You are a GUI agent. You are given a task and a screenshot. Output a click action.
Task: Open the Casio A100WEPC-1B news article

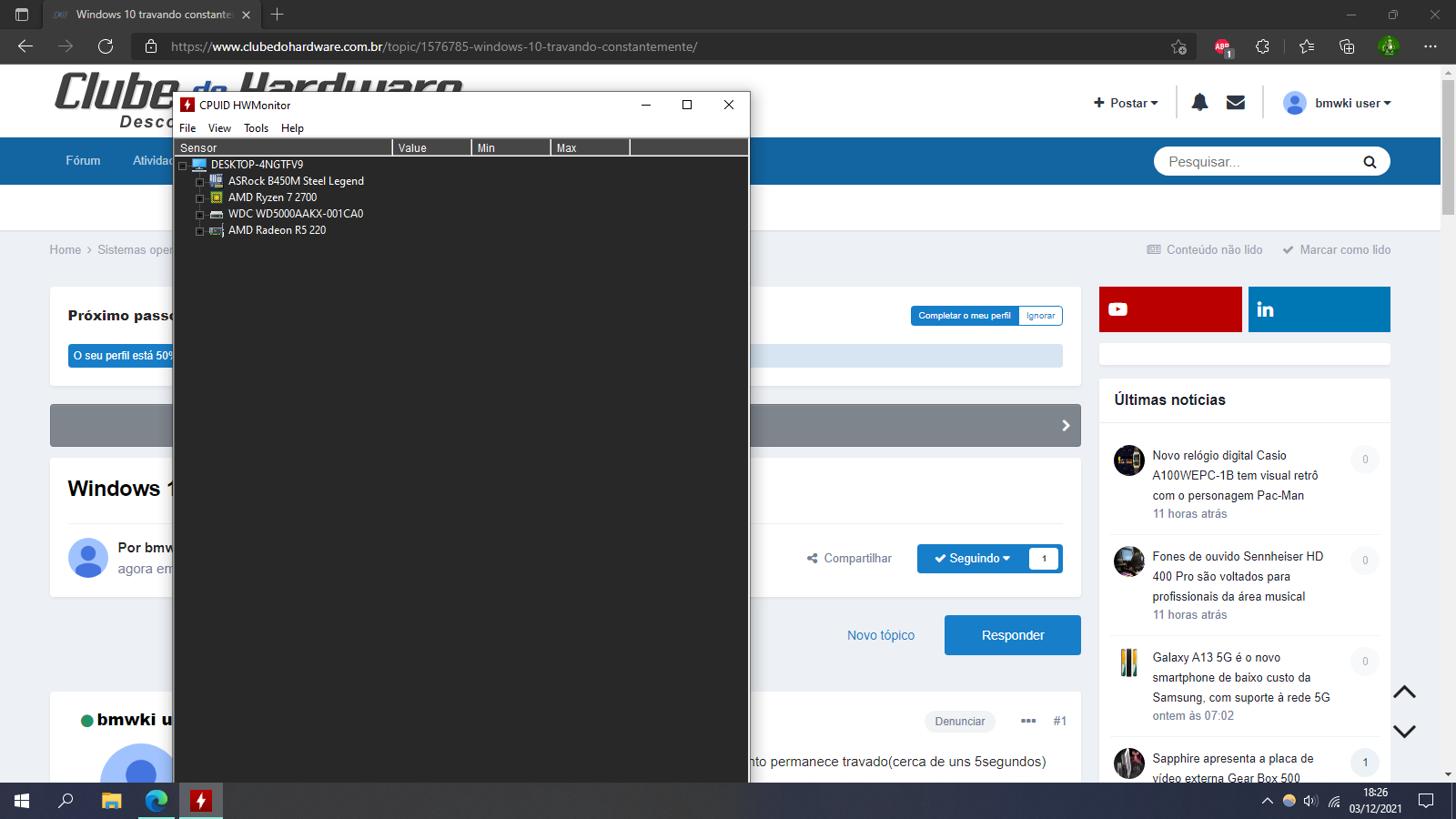pos(1235,475)
